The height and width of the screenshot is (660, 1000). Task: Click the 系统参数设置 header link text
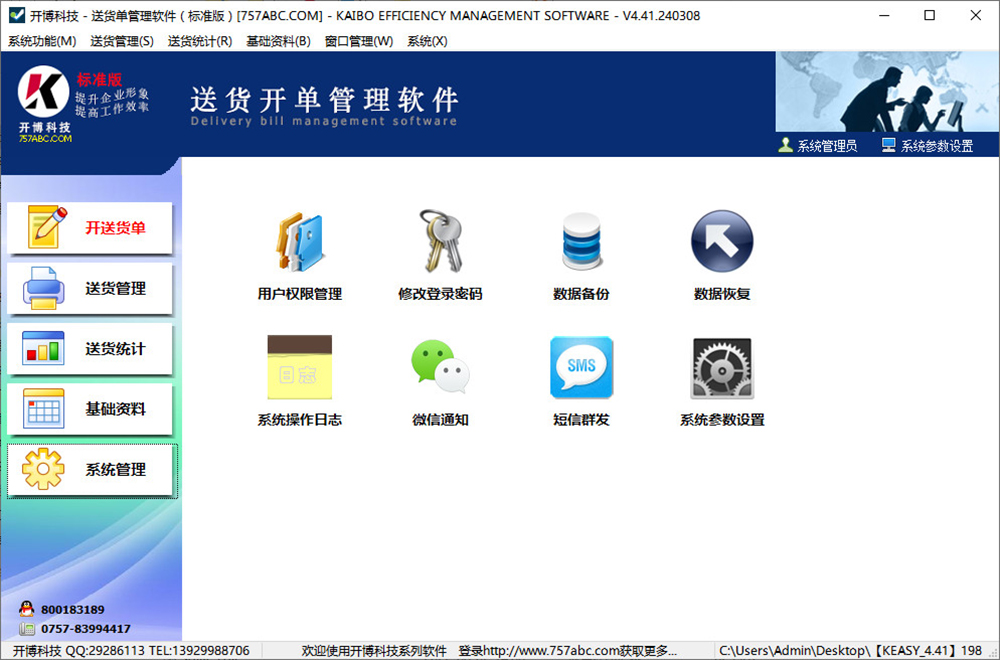click(937, 146)
